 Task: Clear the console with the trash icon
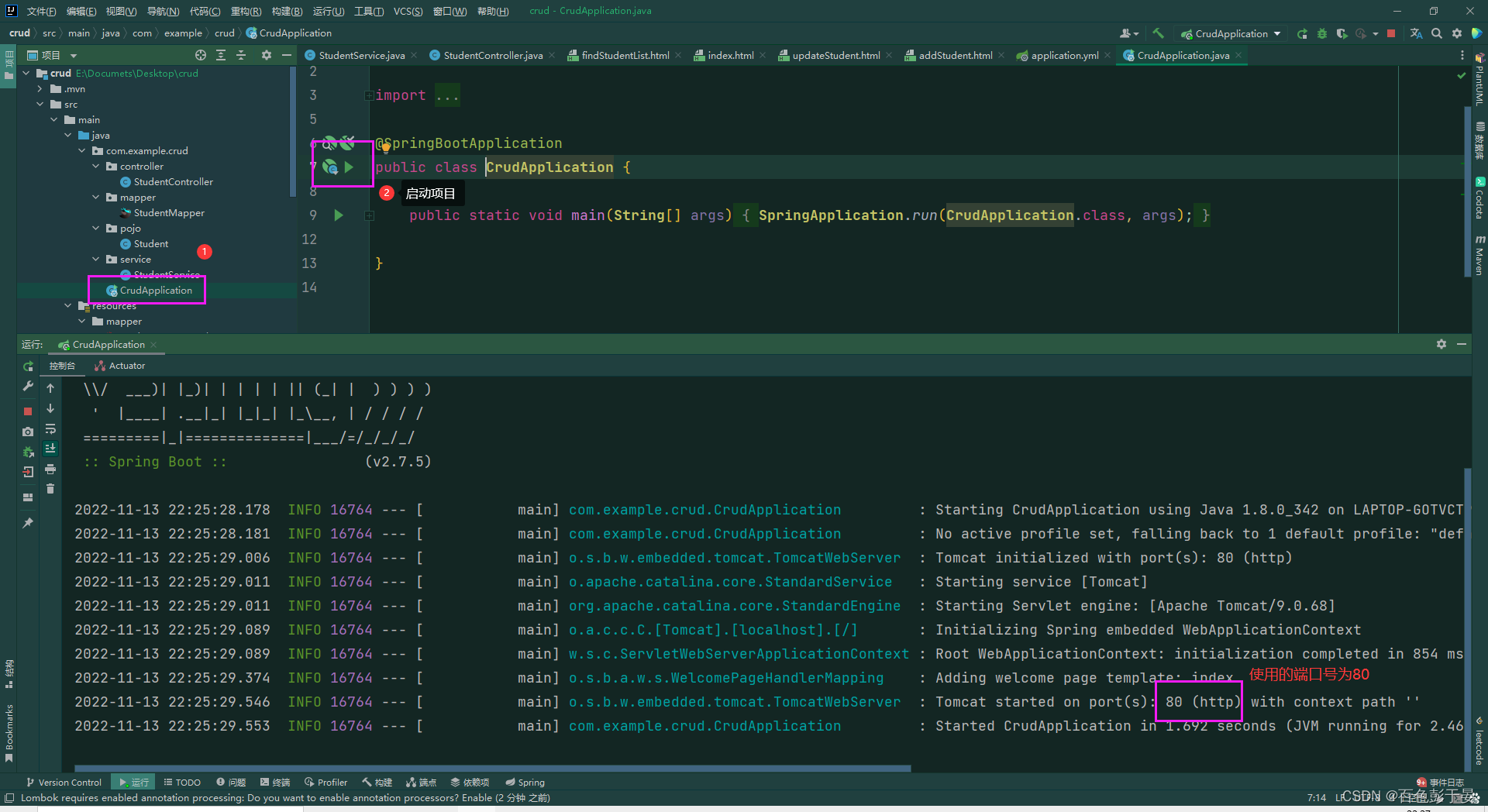(x=50, y=488)
